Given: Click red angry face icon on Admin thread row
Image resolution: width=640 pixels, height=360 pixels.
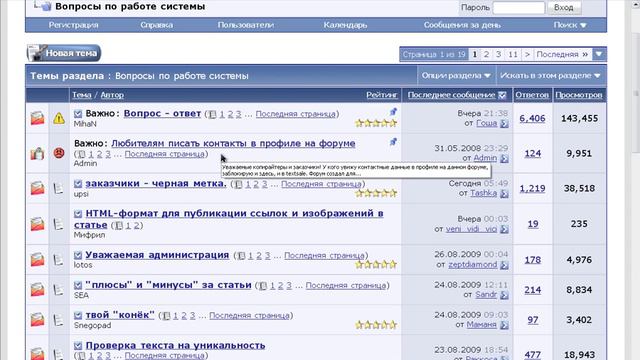Looking at the screenshot, I should tap(59, 153).
